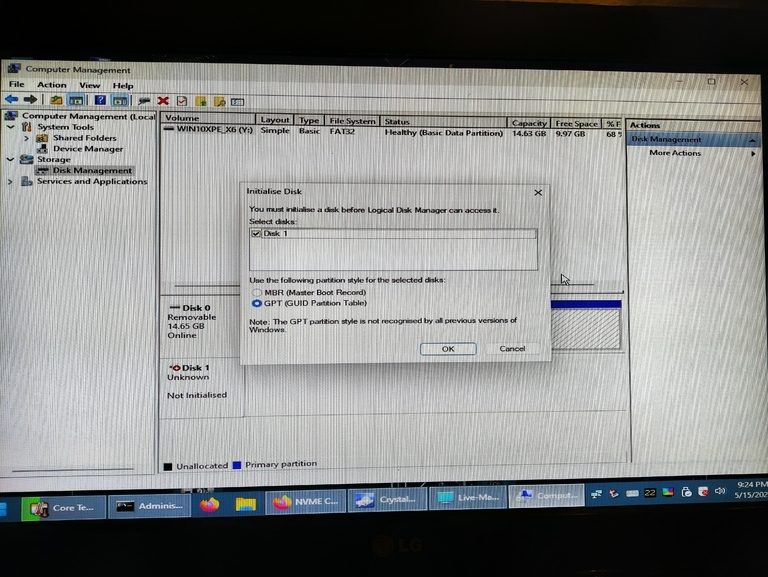The image size is (768, 577).
Task: Click the Back arrow toolbar icon
Action: point(12,100)
